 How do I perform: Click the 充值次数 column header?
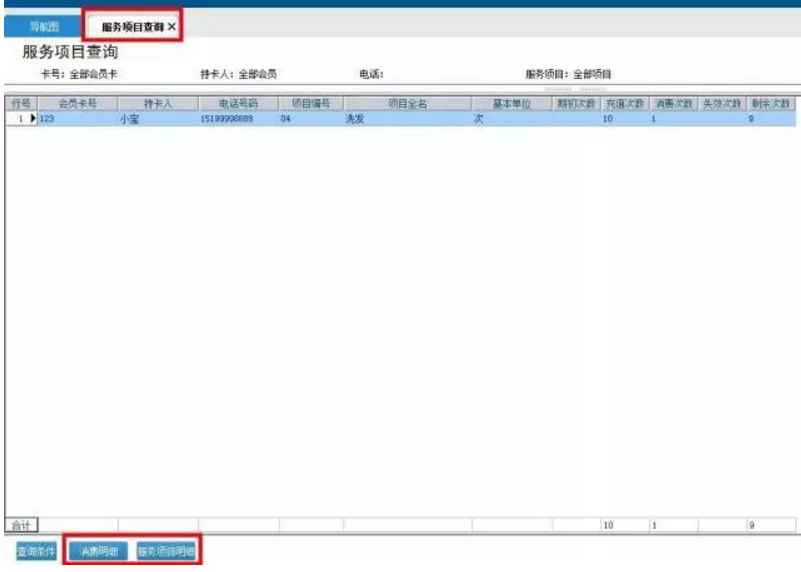click(x=624, y=104)
